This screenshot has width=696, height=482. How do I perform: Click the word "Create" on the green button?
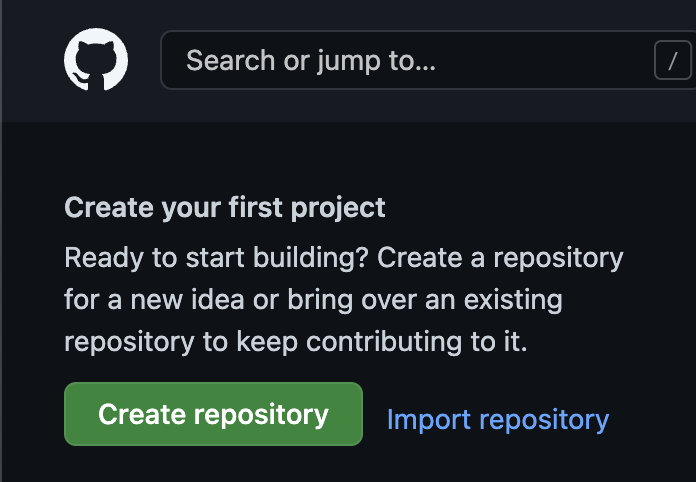(x=140, y=414)
